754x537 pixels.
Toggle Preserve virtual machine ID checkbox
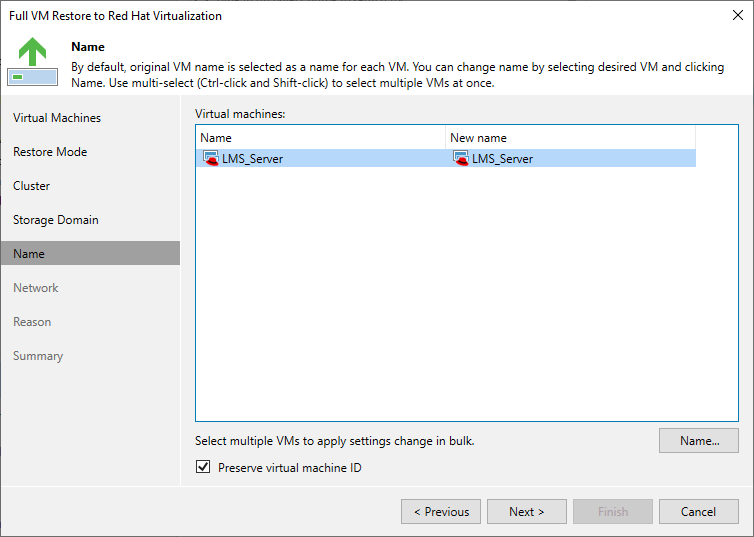pos(204,467)
